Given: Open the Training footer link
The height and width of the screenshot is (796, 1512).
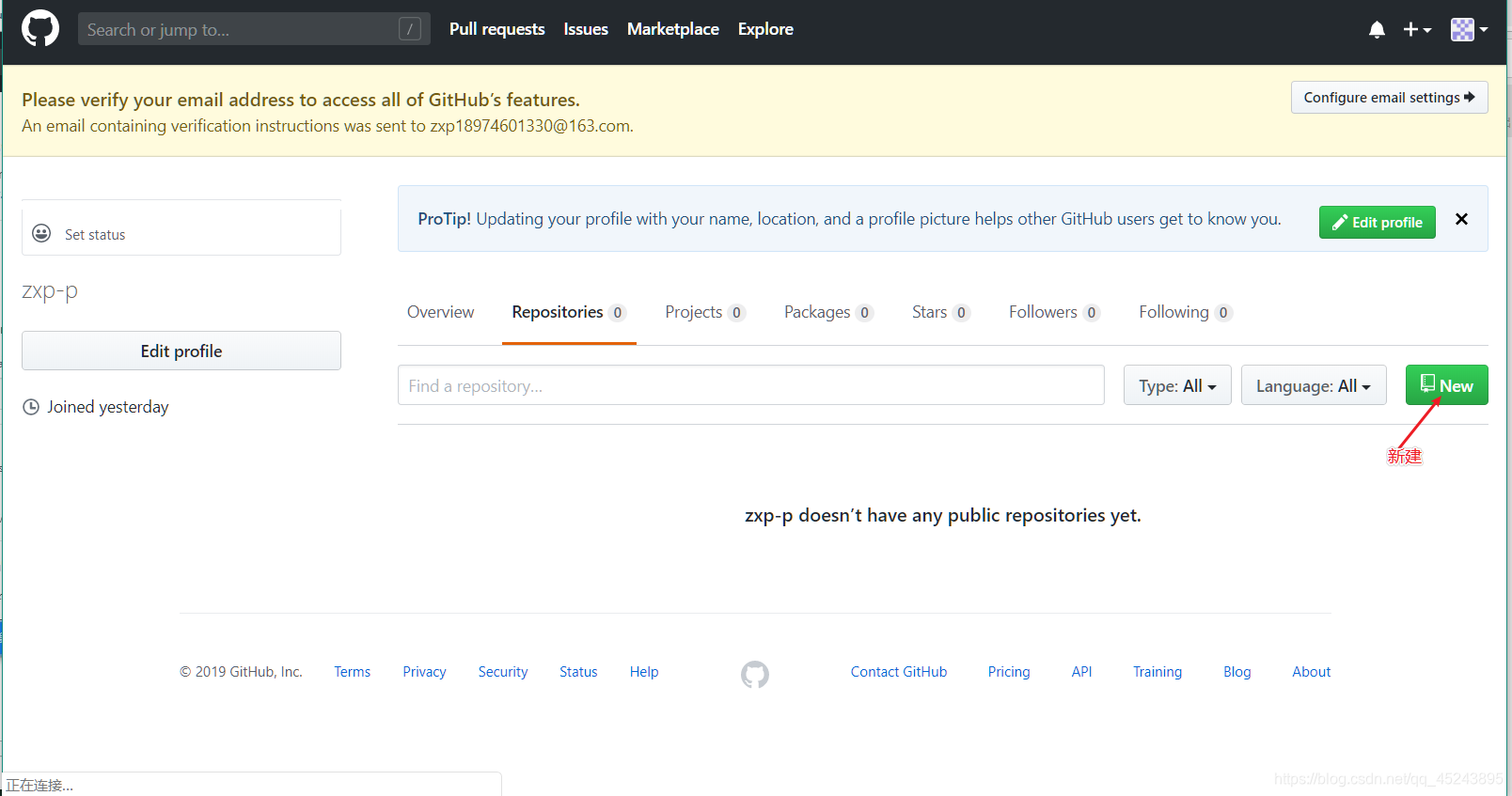Looking at the screenshot, I should click(1158, 672).
